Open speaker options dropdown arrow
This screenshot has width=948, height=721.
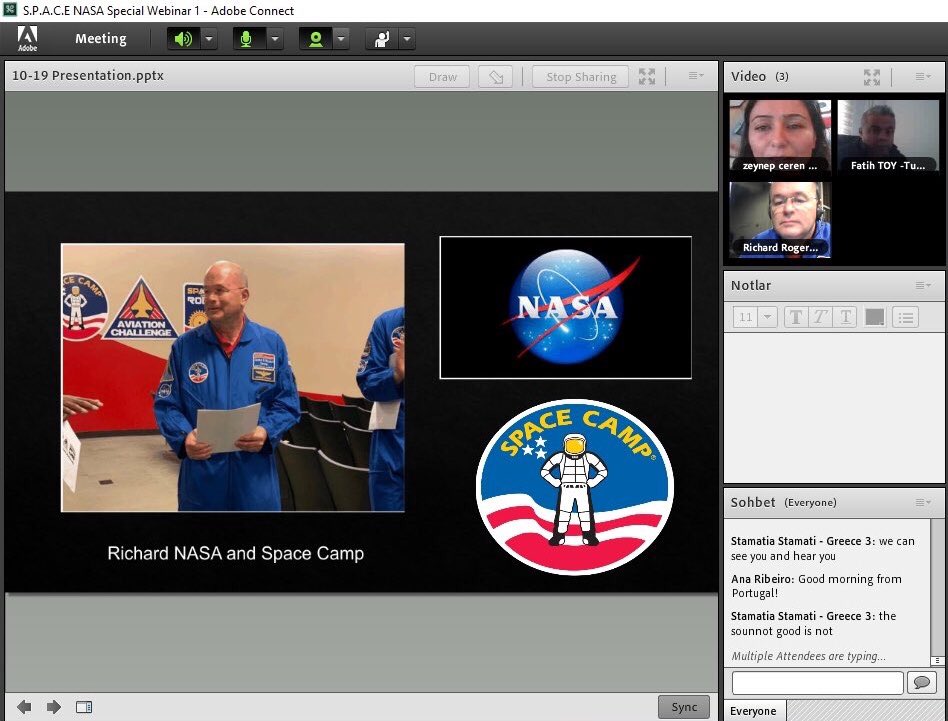tap(209, 39)
